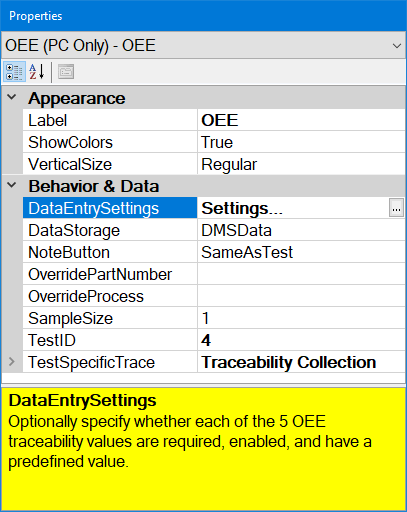407x512 pixels.
Task: Click the OverridePartNumber empty value field
Action: (x=301, y=274)
